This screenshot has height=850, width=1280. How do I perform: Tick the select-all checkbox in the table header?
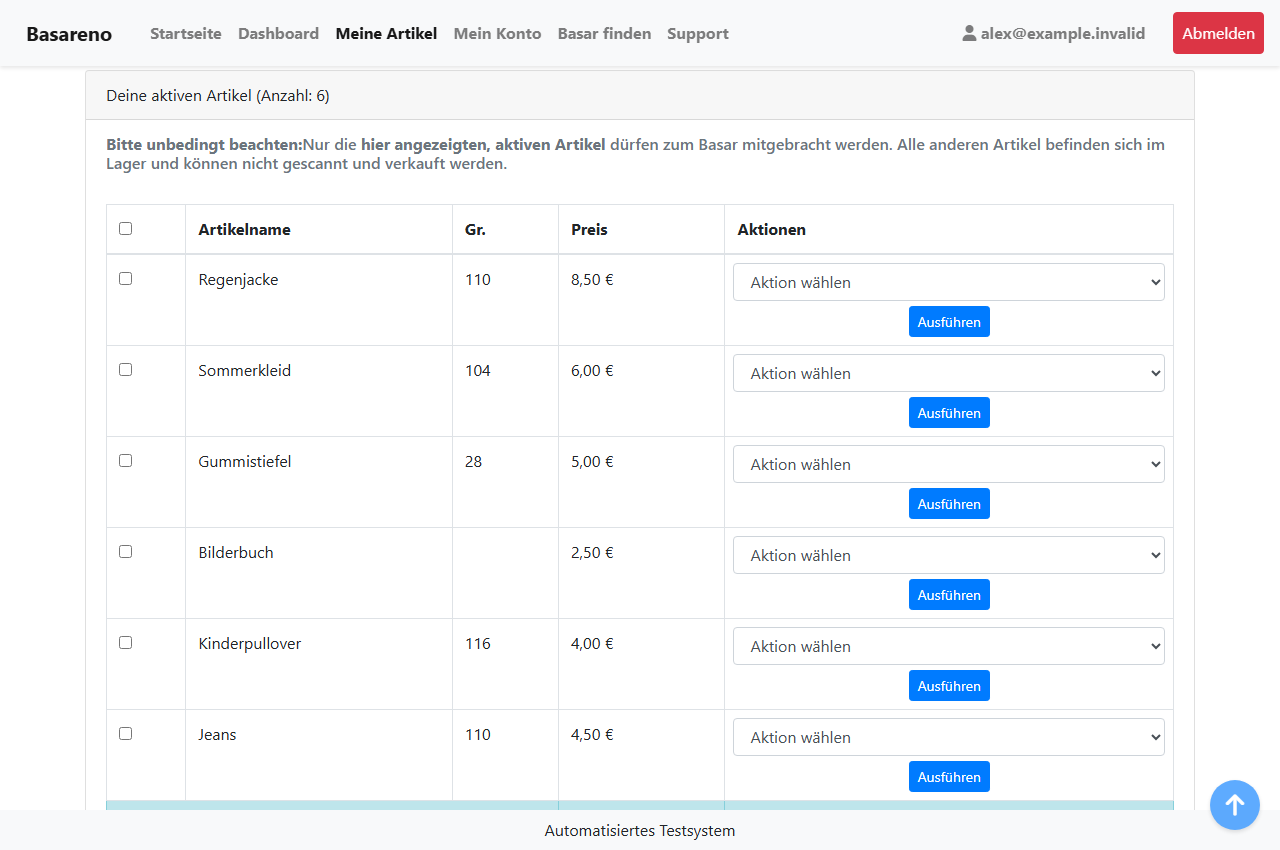tap(125, 228)
